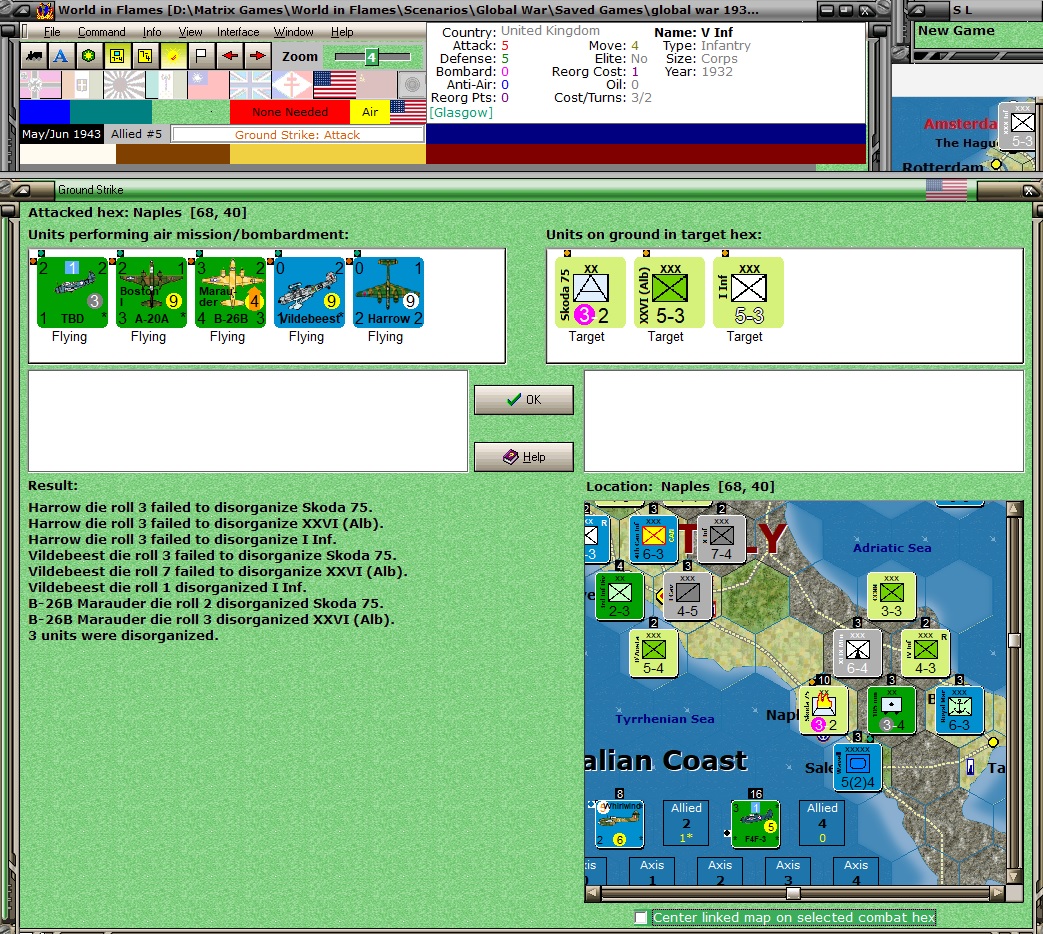The height and width of the screenshot is (934, 1043).
Task: Click the red None Needed status box
Action: (290, 112)
